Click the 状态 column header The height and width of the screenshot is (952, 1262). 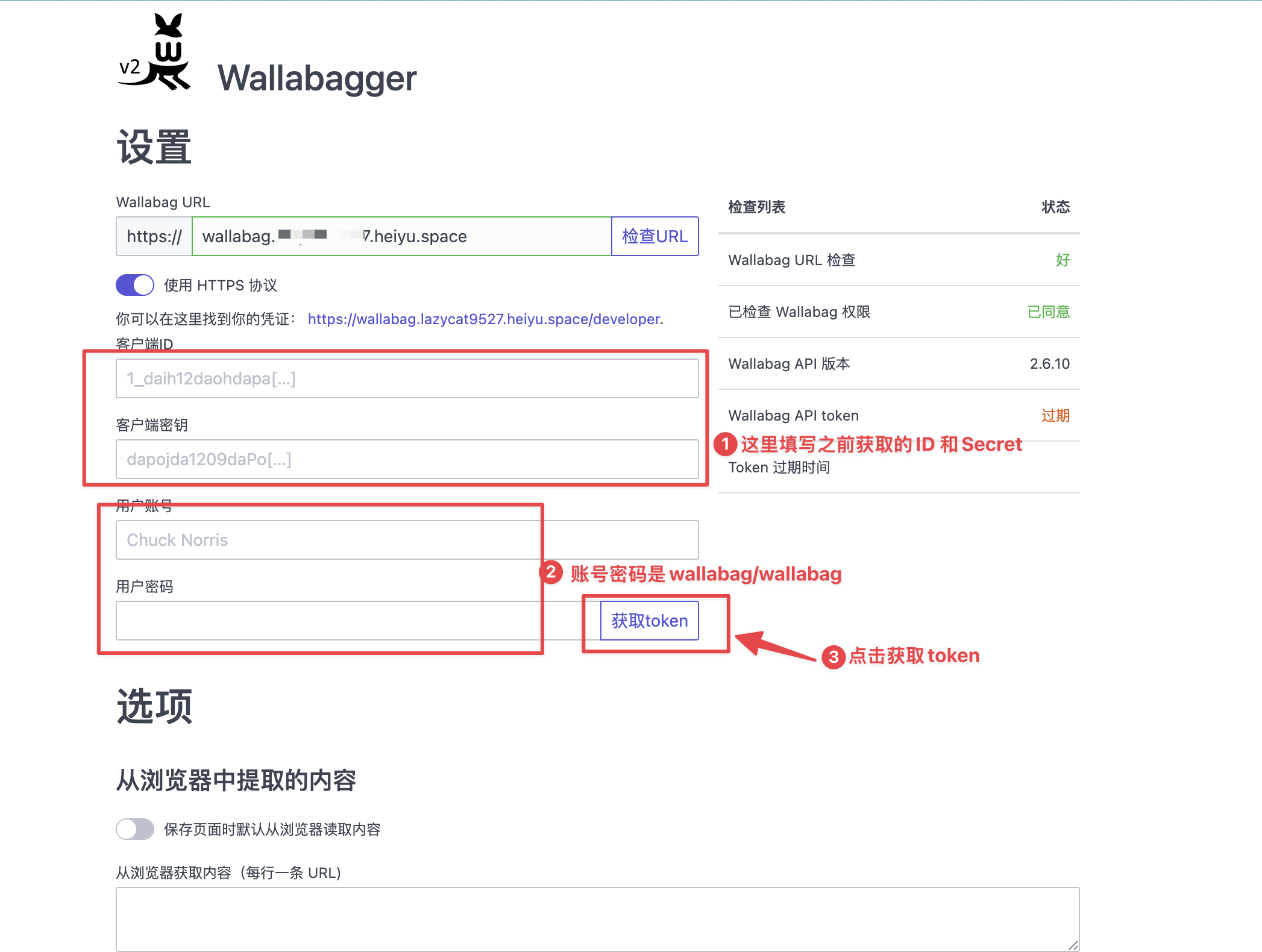1055,207
